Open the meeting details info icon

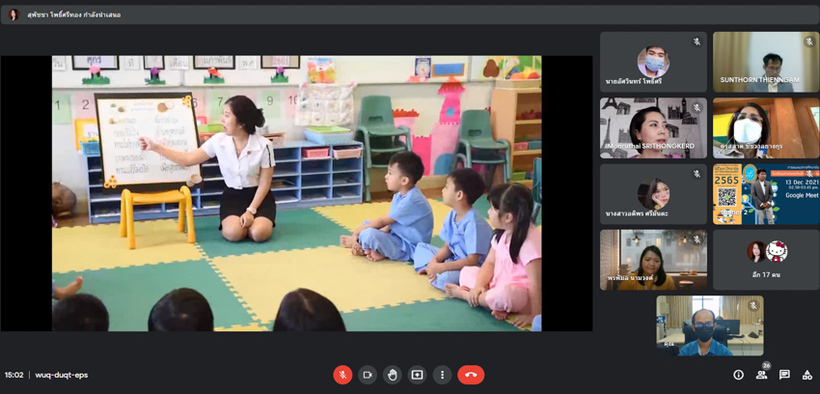click(738, 375)
